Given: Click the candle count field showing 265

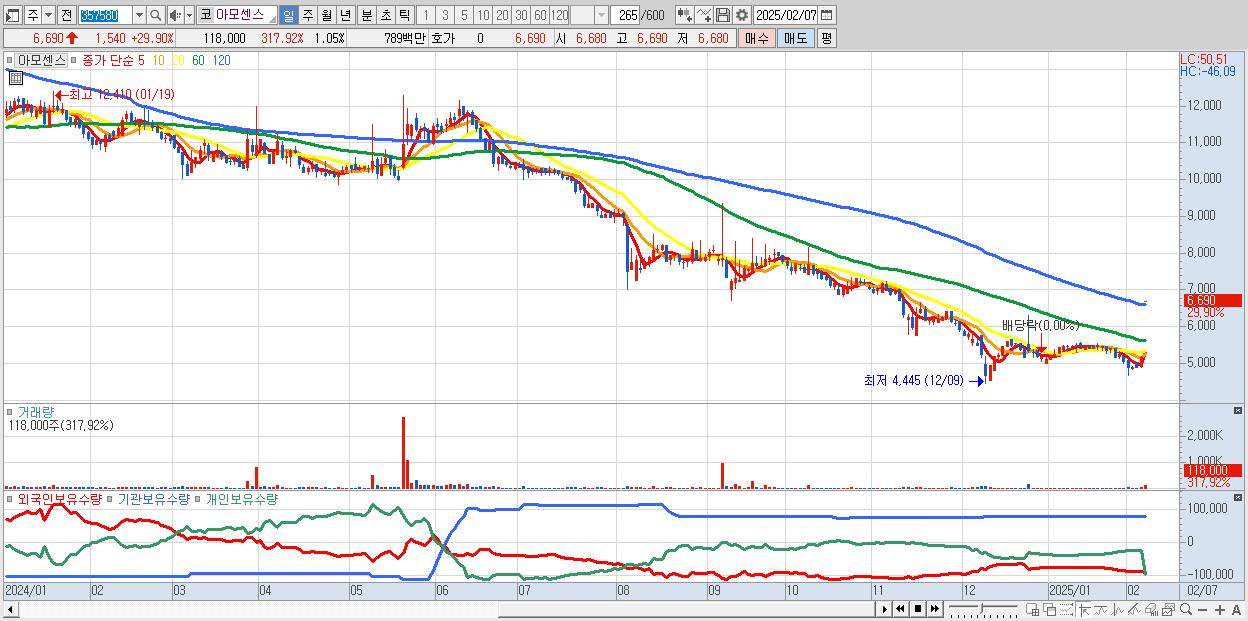Looking at the screenshot, I should [626, 15].
